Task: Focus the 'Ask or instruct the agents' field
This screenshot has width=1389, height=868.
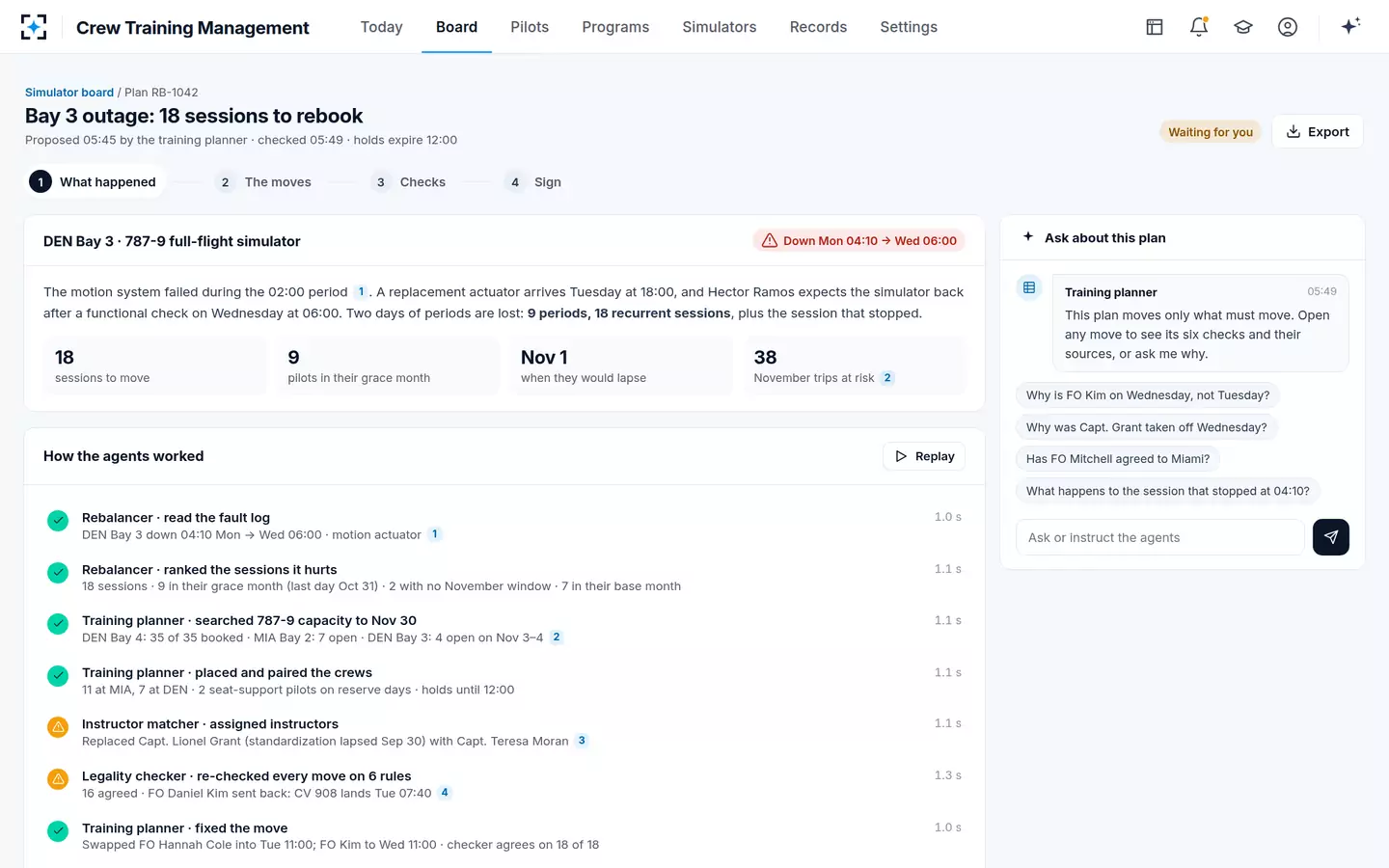Action: pyautogui.click(x=1160, y=537)
